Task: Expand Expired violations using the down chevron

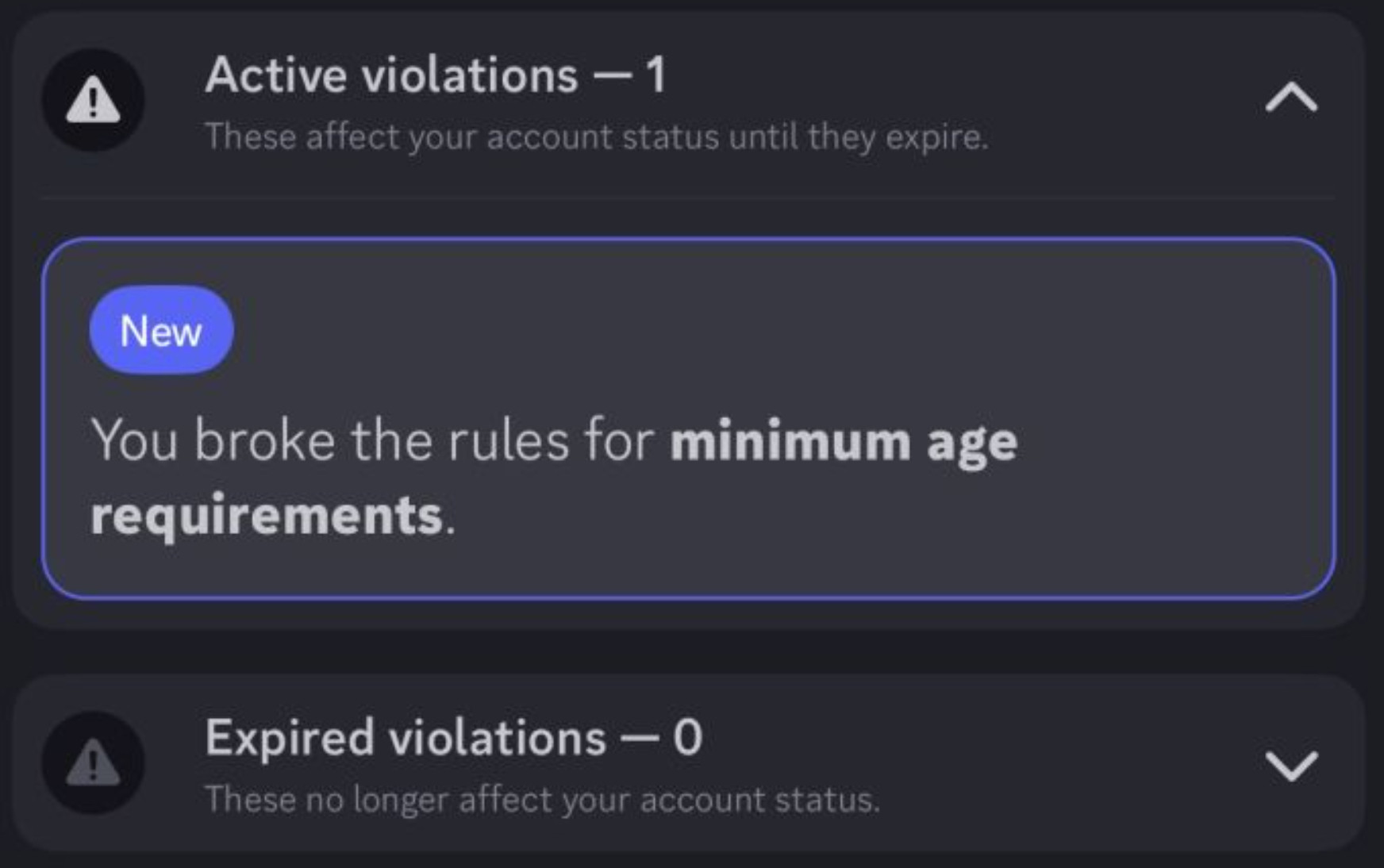Action: pos(1291,766)
